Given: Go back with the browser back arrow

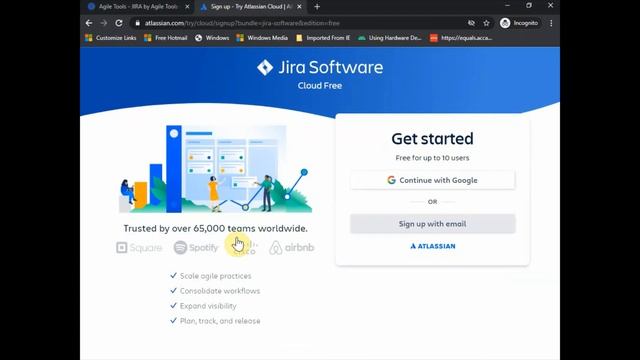Looking at the screenshot, I should (89, 23).
